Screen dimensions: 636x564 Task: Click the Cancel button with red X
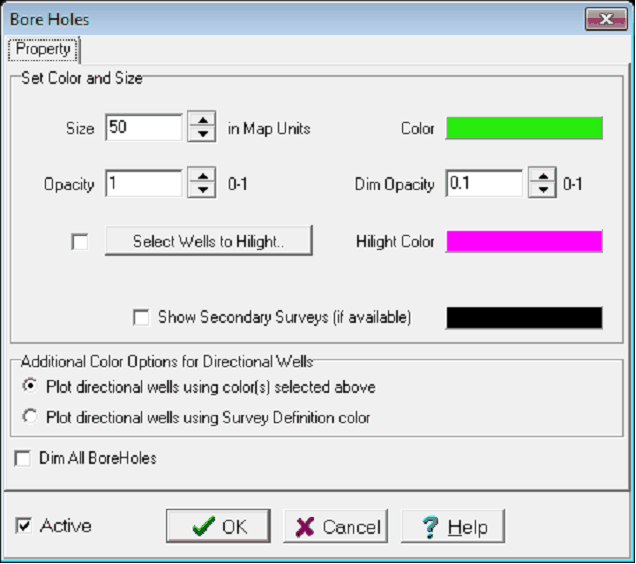[x=337, y=526]
